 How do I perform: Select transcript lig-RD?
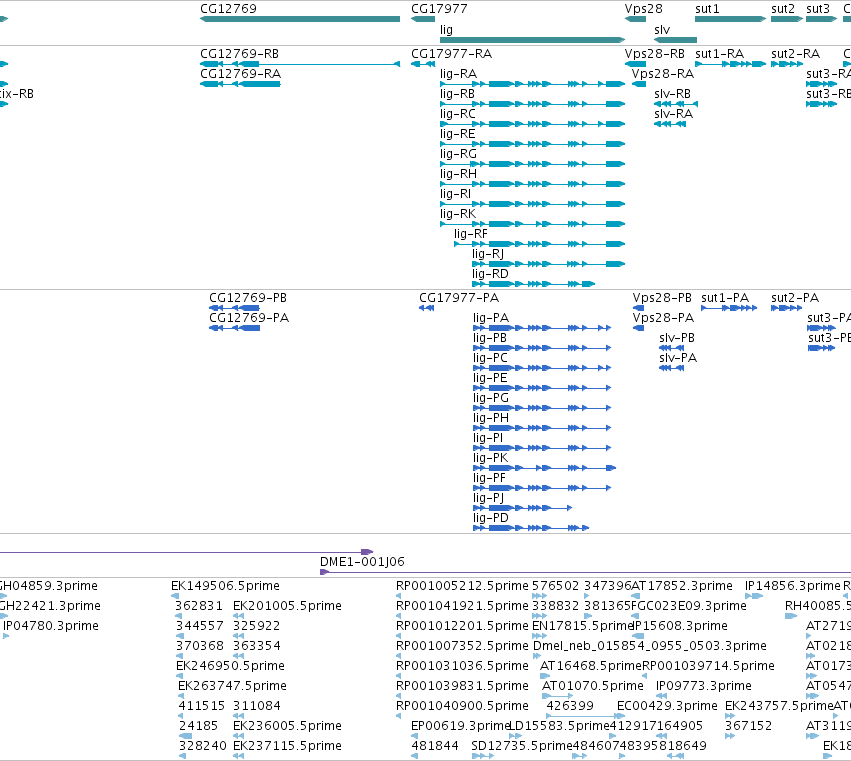pyautogui.click(x=534, y=284)
